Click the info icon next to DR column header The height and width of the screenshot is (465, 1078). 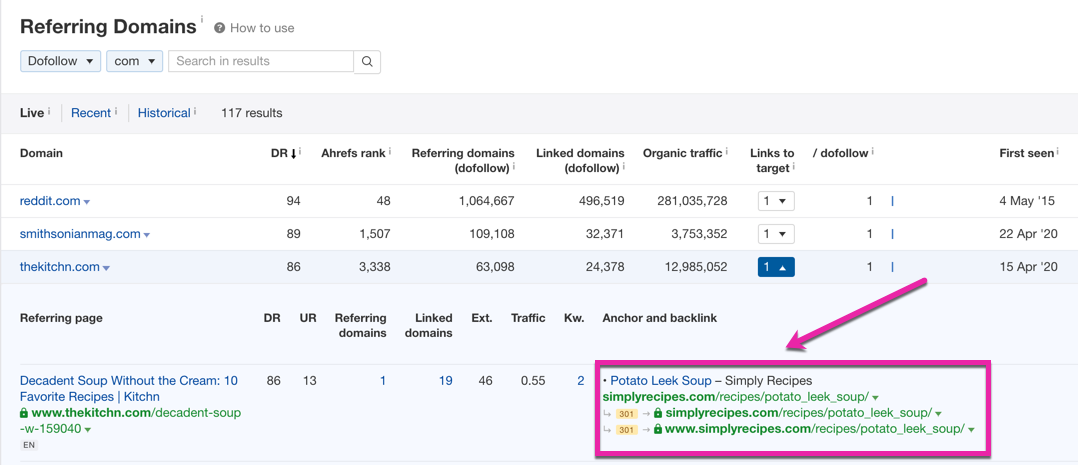pos(300,152)
